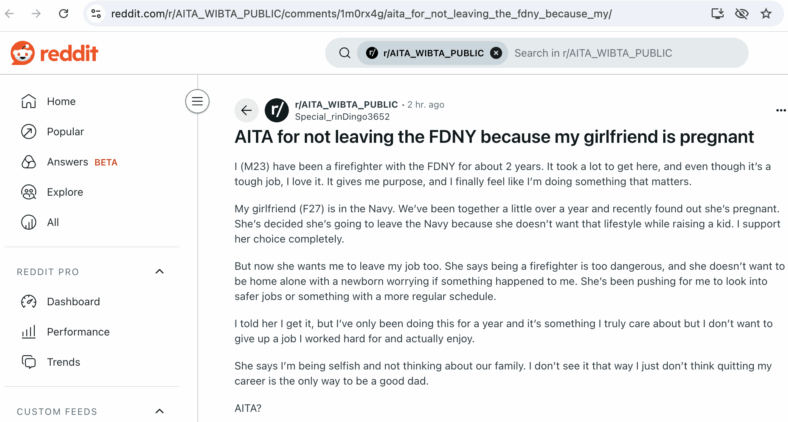Collapse the Custom Feeds section
Viewport: 788px width, 422px height.
point(159,411)
